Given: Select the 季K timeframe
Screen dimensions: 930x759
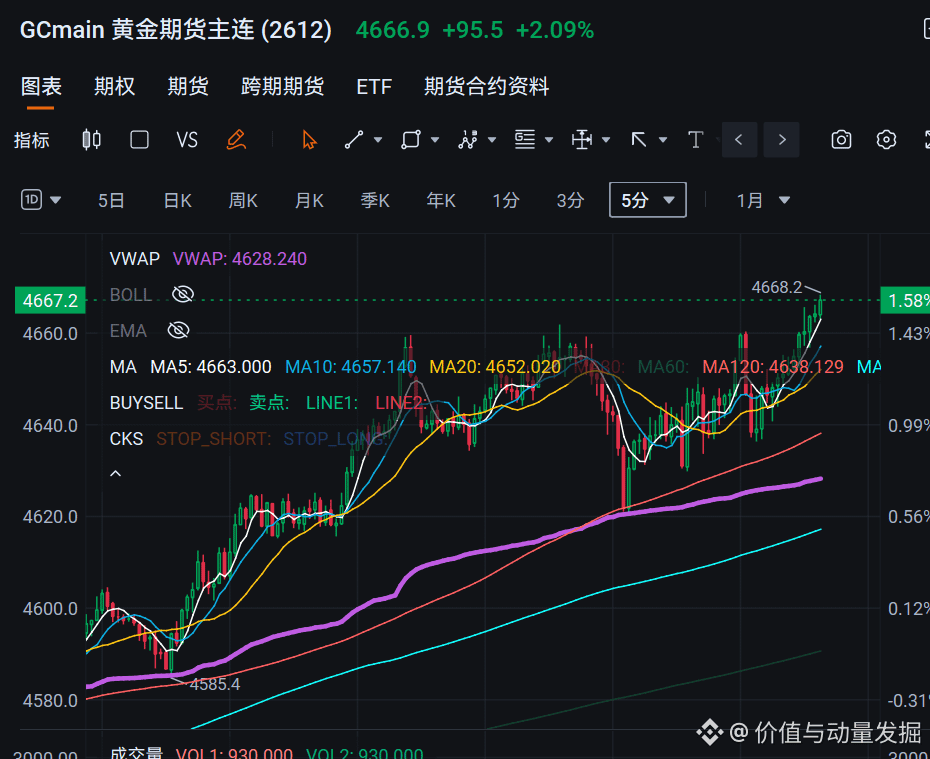Looking at the screenshot, I should [x=375, y=200].
